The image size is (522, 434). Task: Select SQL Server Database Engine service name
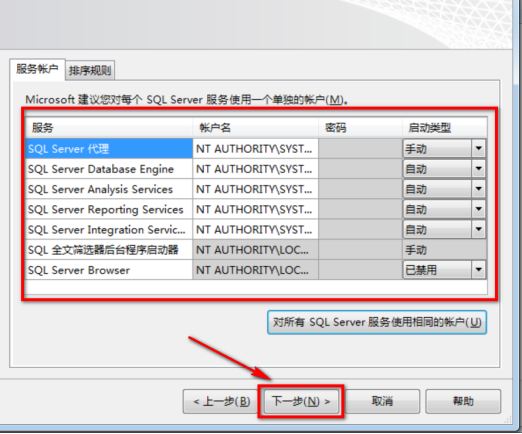tap(109, 169)
